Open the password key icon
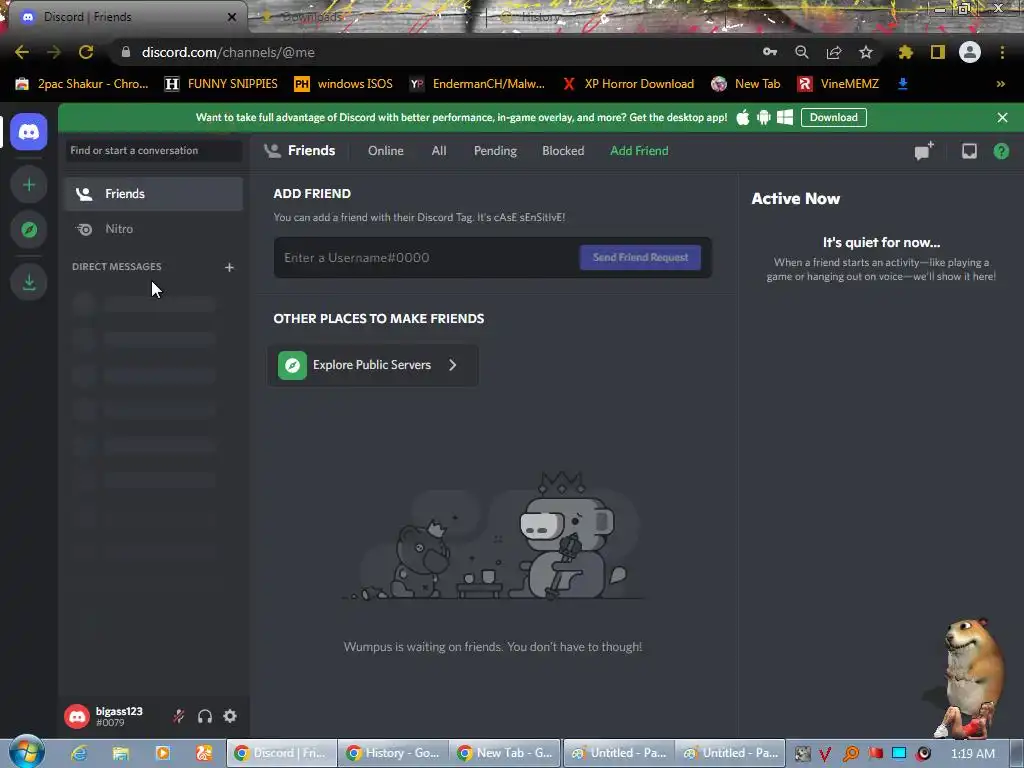The width and height of the screenshot is (1024, 768). click(770, 52)
